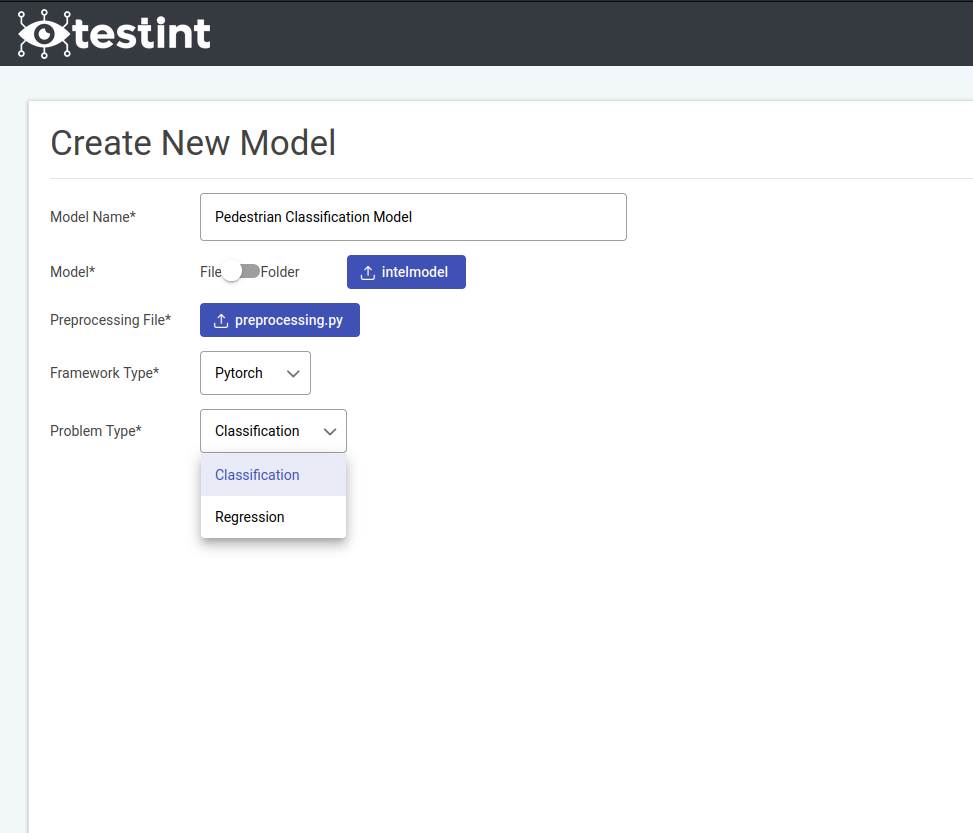Click the Create New Model heading
973x833 pixels.
pos(193,143)
